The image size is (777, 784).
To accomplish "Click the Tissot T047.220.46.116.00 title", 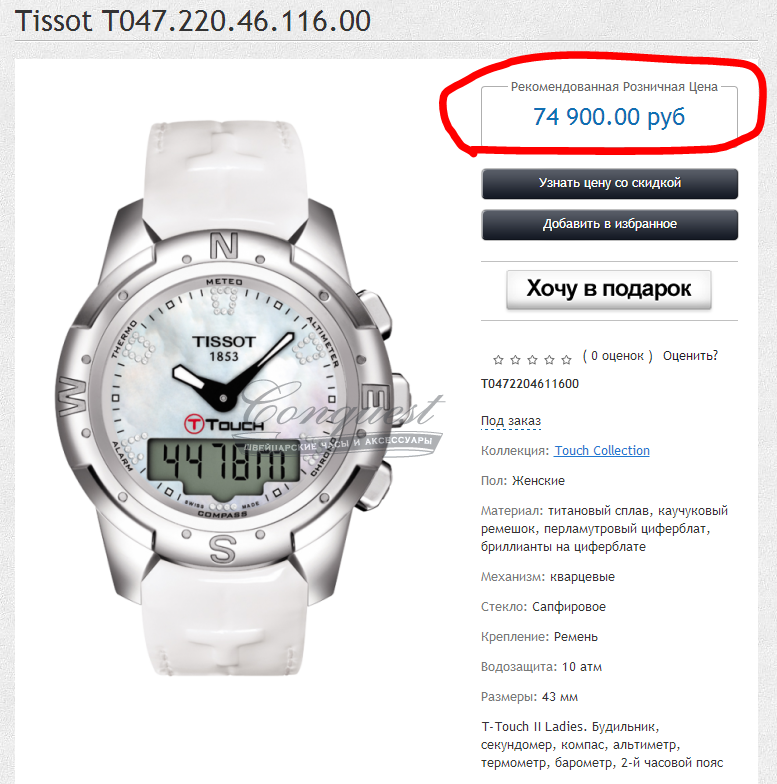I will [193, 21].
